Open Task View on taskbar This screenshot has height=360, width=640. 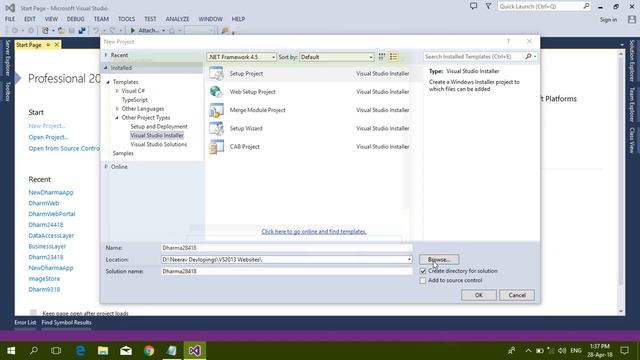coord(56,351)
